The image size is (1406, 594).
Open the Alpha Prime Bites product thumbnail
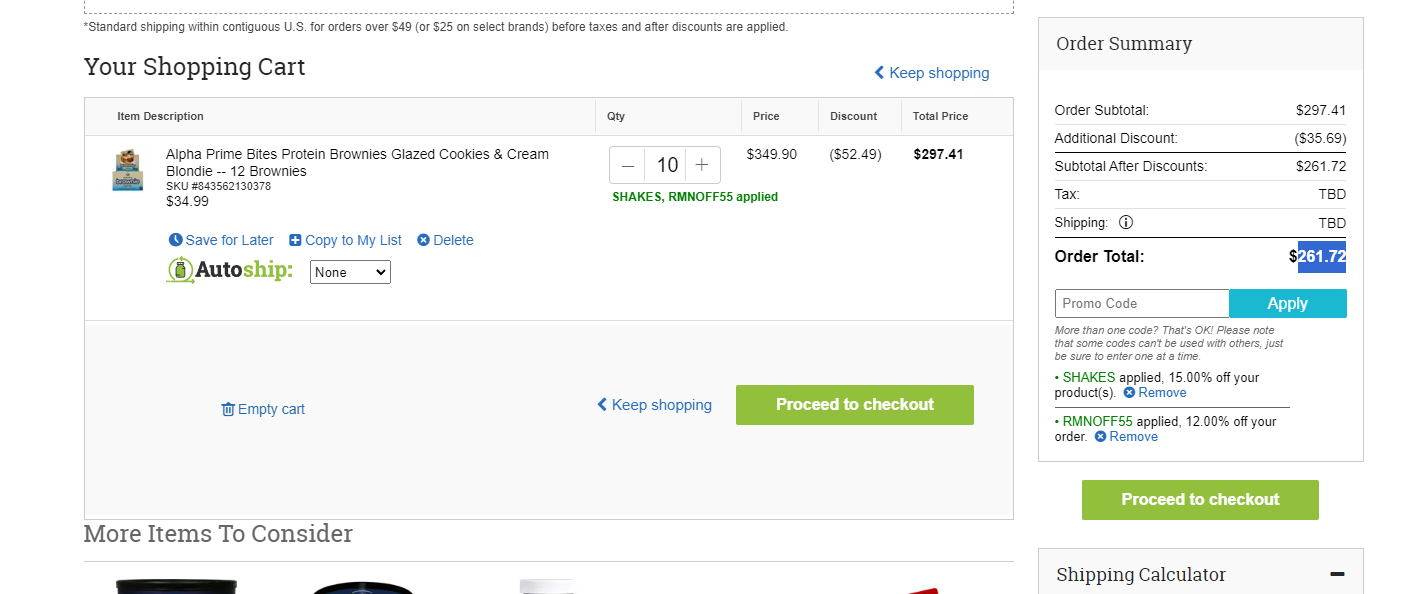[128, 170]
